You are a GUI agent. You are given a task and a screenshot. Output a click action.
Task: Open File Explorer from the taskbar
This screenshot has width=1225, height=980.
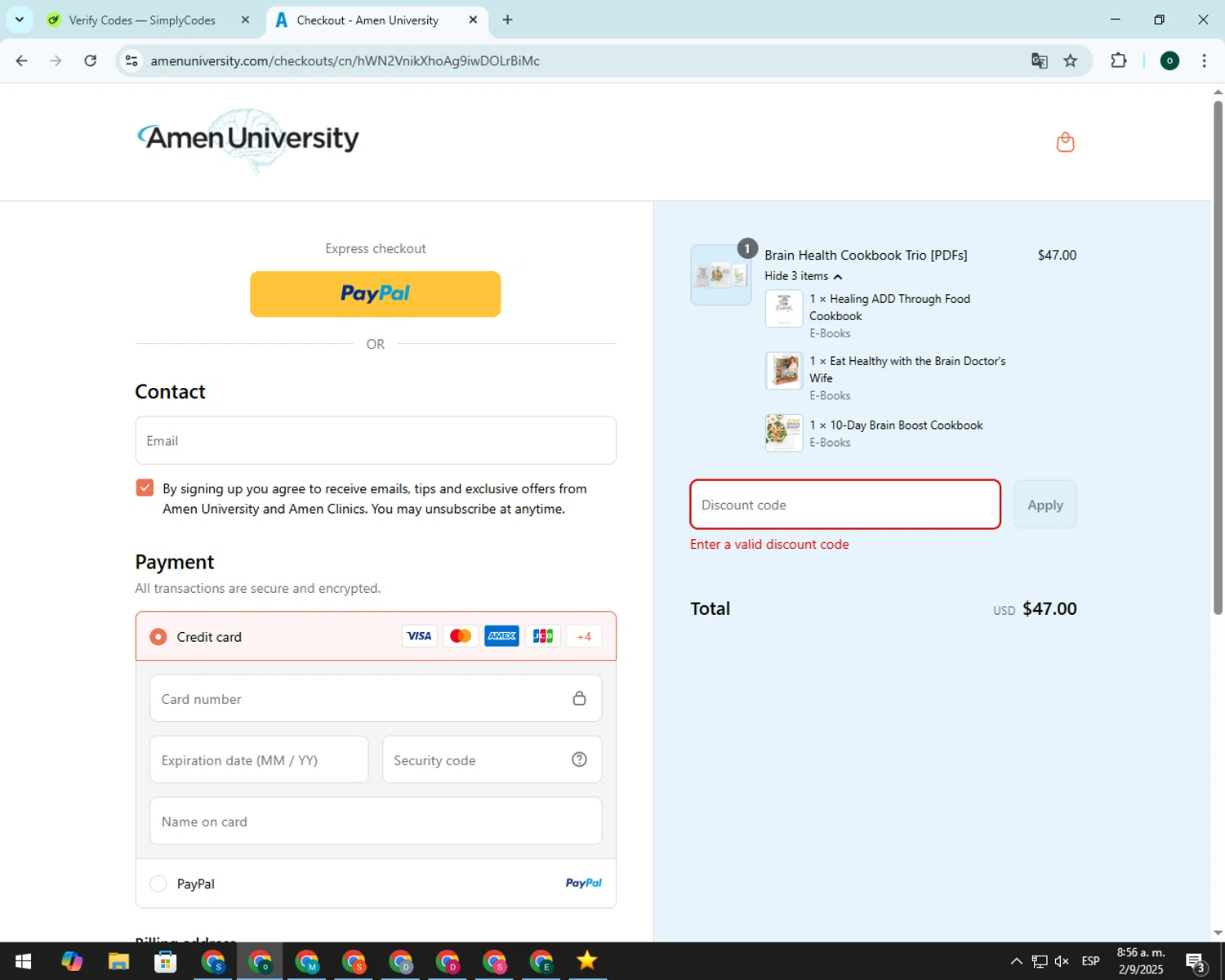click(x=118, y=961)
